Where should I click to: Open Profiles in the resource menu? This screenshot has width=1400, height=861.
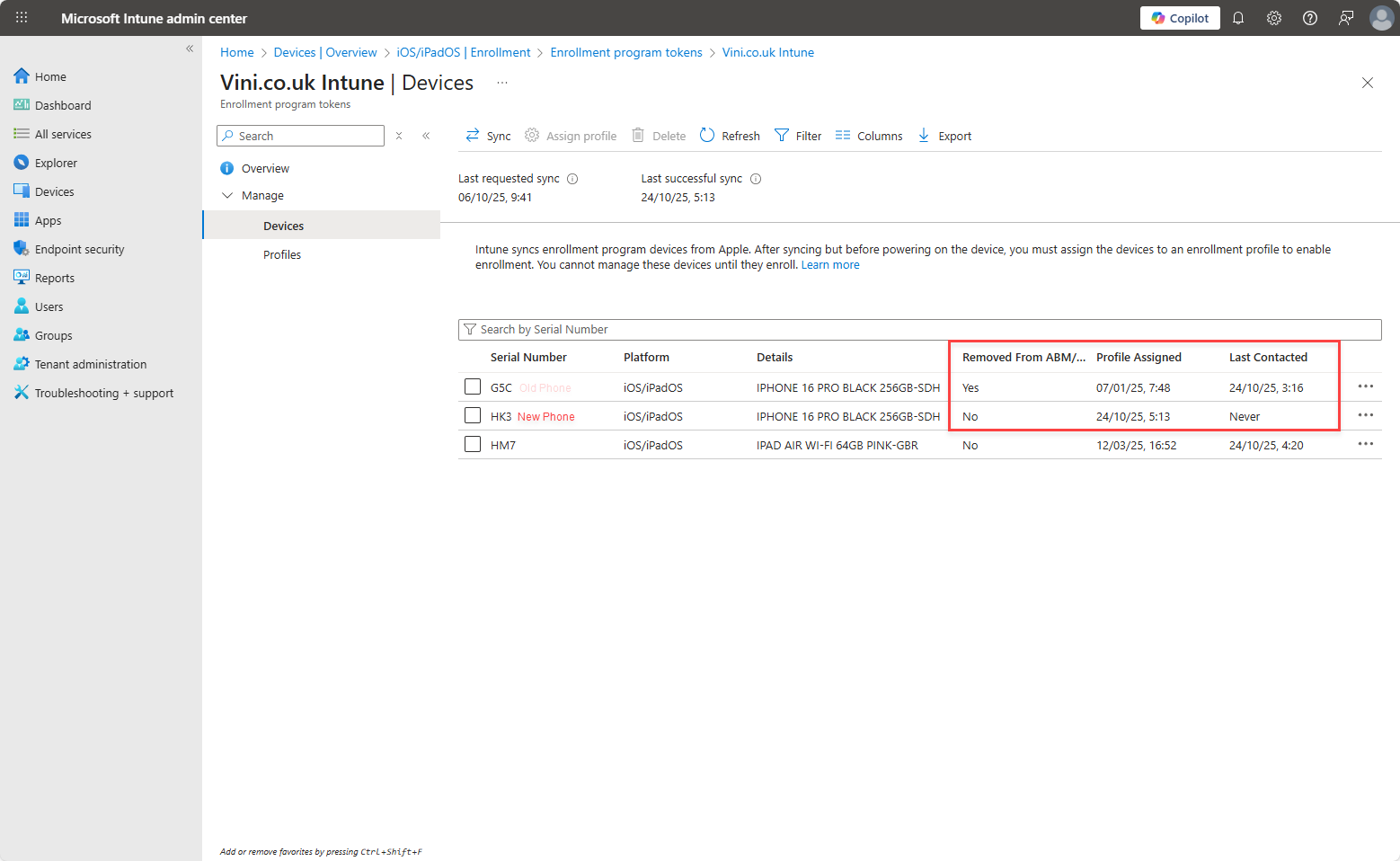(x=282, y=255)
